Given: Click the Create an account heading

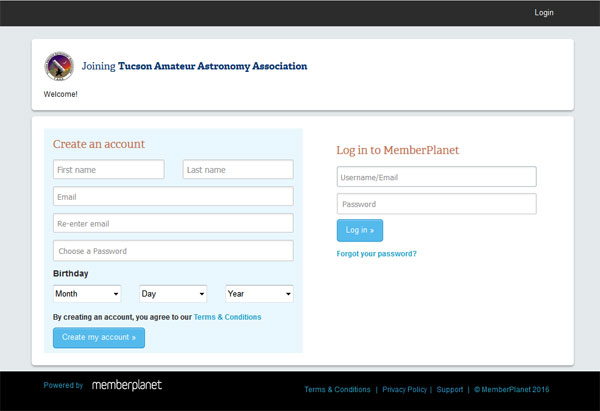Looking at the screenshot, I should [99, 144].
